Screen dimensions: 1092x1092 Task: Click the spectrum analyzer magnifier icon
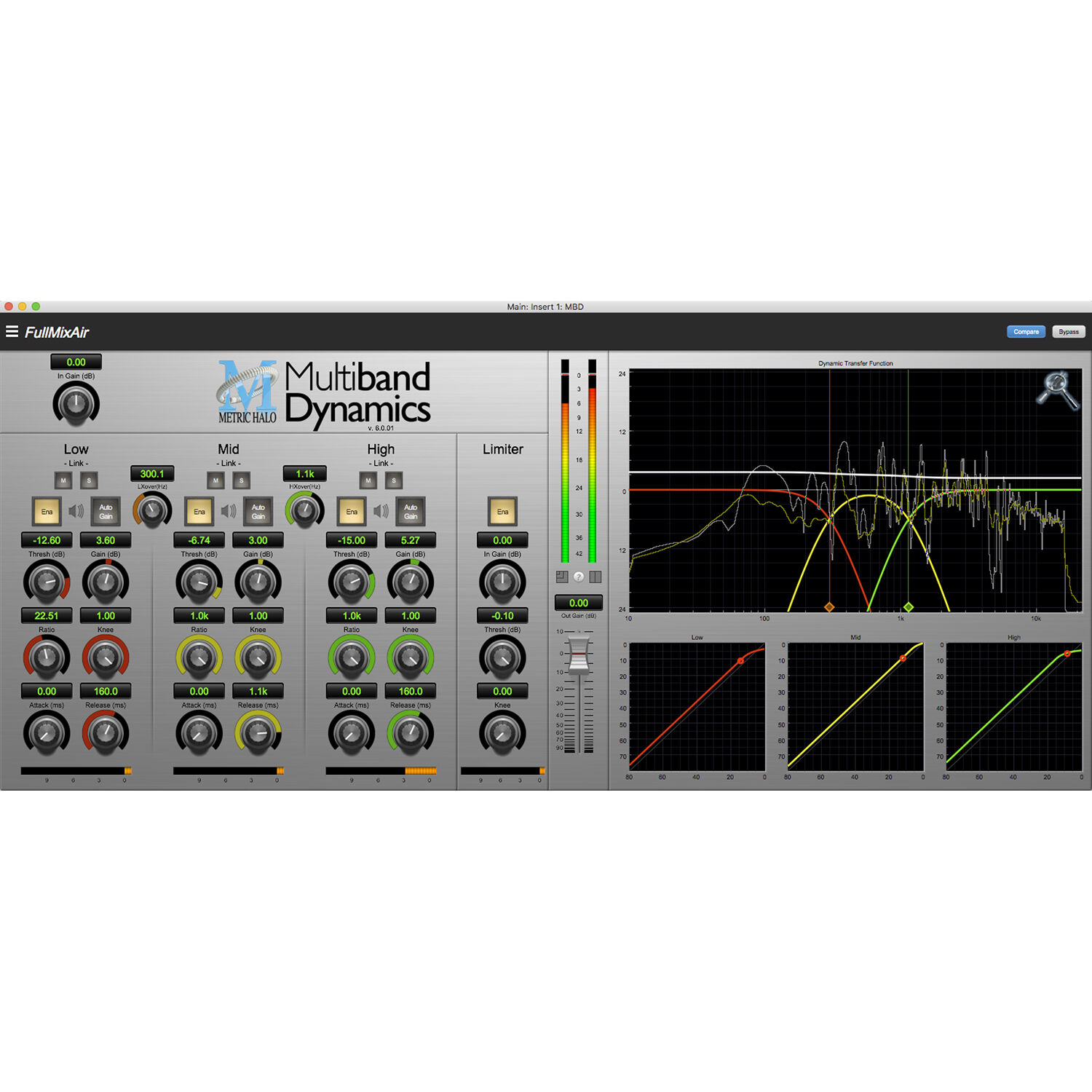(1058, 390)
